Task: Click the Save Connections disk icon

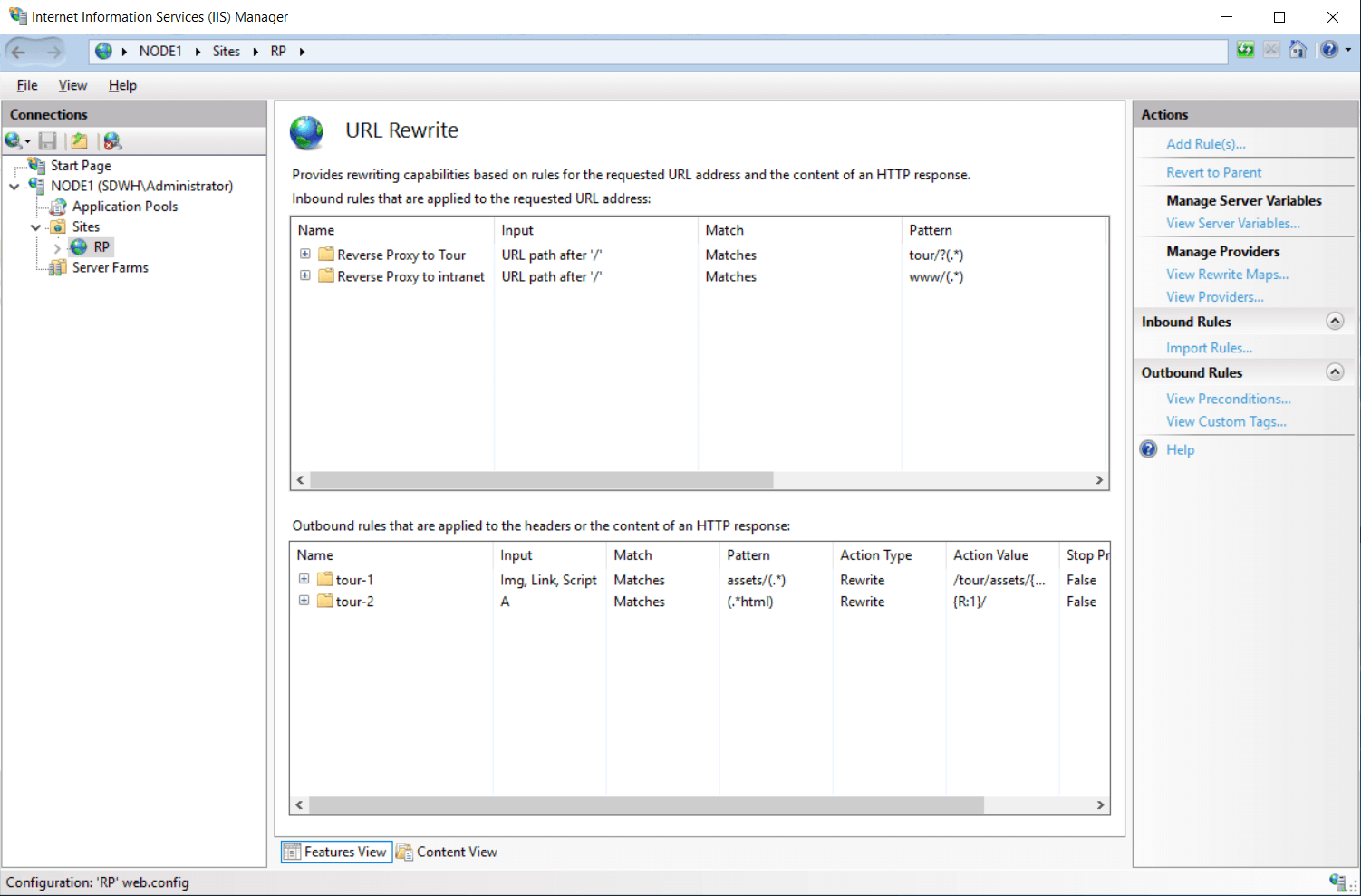Action: [x=48, y=141]
